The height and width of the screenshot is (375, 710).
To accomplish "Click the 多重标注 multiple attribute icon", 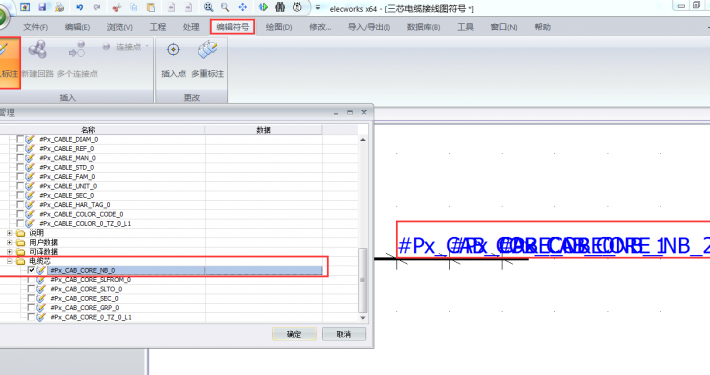I will pyautogui.click(x=208, y=49).
